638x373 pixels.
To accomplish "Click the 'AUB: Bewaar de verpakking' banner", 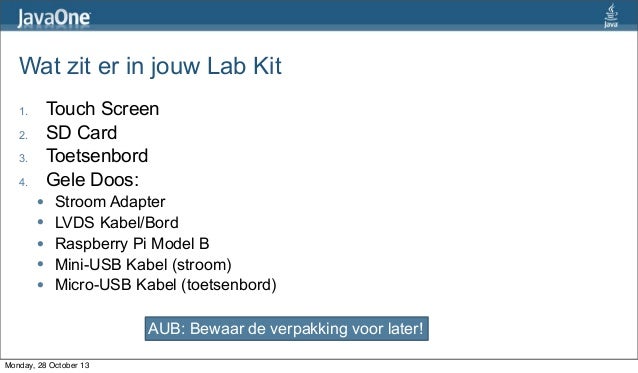I will (286, 329).
